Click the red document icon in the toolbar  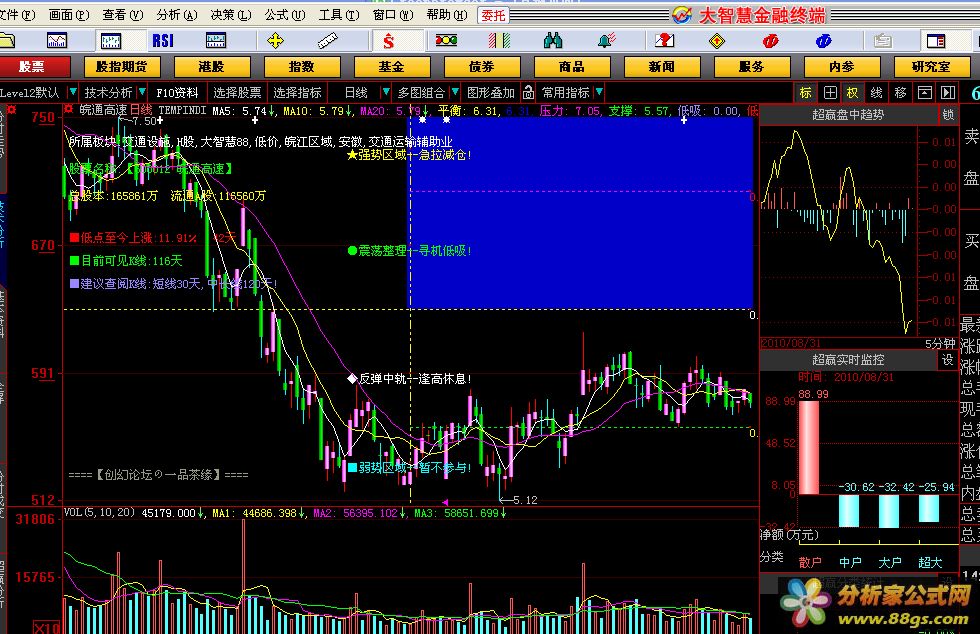click(x=664, y=41)
